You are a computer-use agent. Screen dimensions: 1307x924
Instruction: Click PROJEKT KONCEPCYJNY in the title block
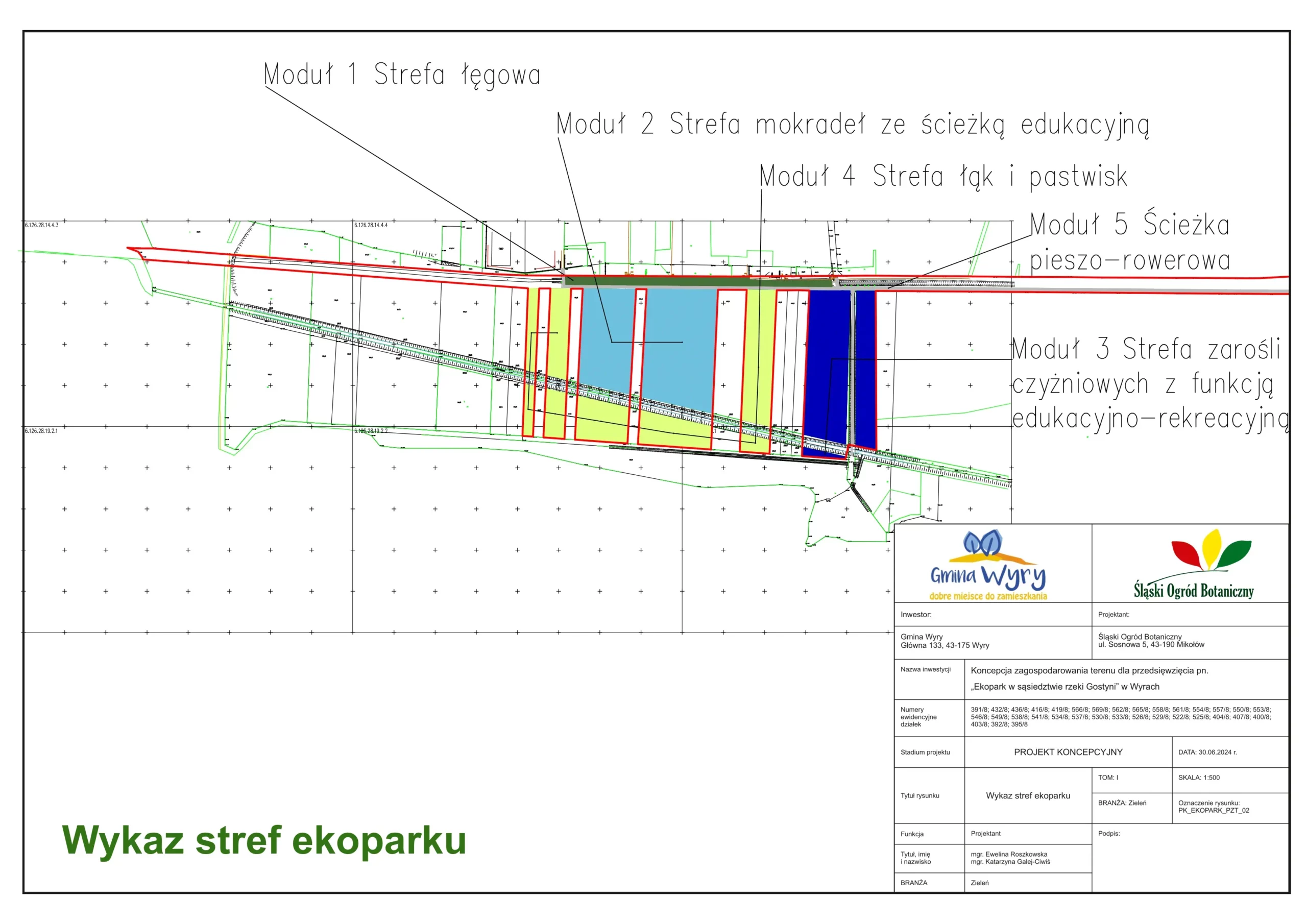1068,752
